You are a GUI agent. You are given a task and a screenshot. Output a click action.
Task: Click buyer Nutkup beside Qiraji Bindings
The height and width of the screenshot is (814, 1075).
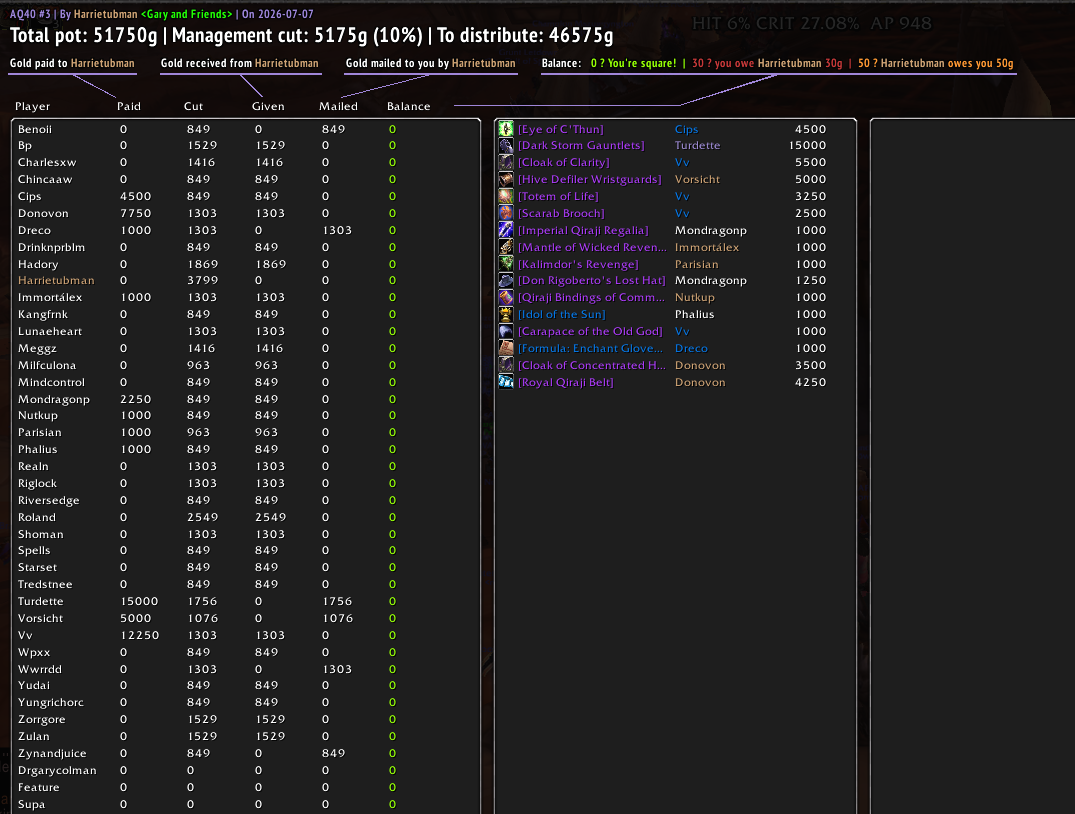[694, 298]
